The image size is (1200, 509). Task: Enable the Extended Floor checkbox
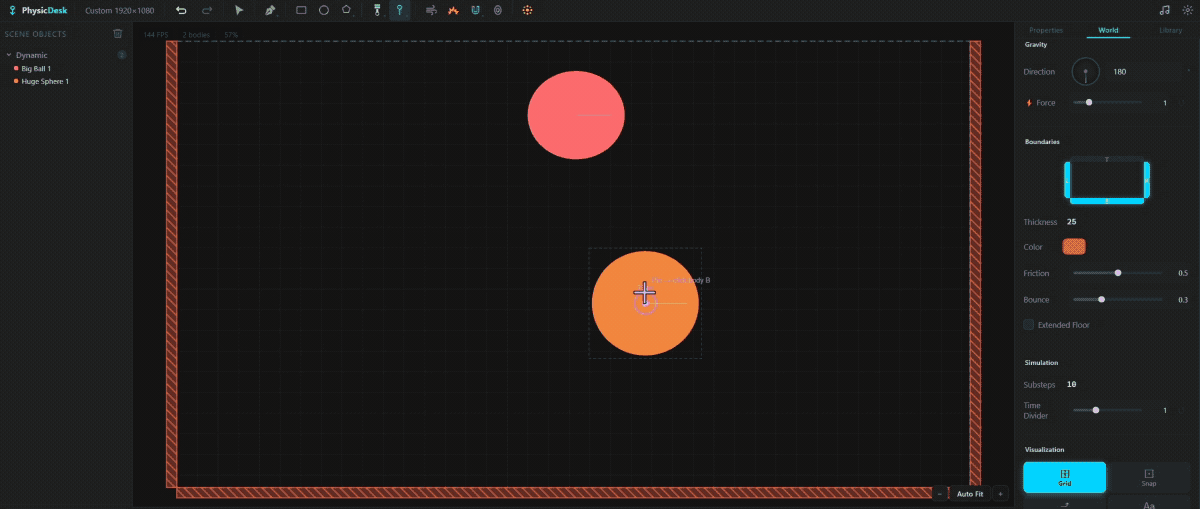pos(1029,325)
